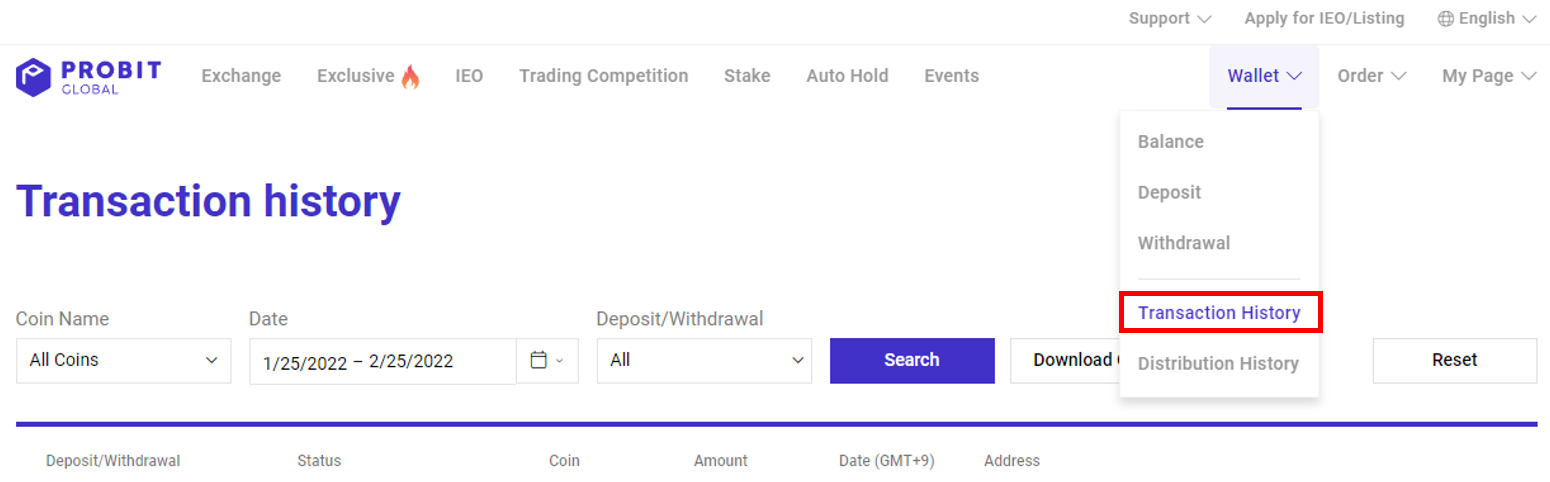Expand the My Page menu
The image size is (1550, 482).
coord(1489,76)
